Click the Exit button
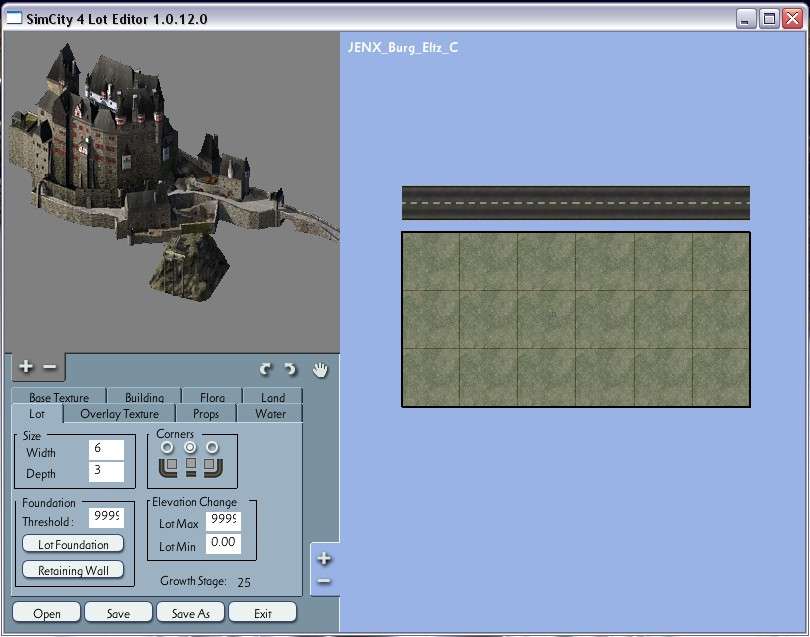The image size is (810, 637). tap(262, 613)
